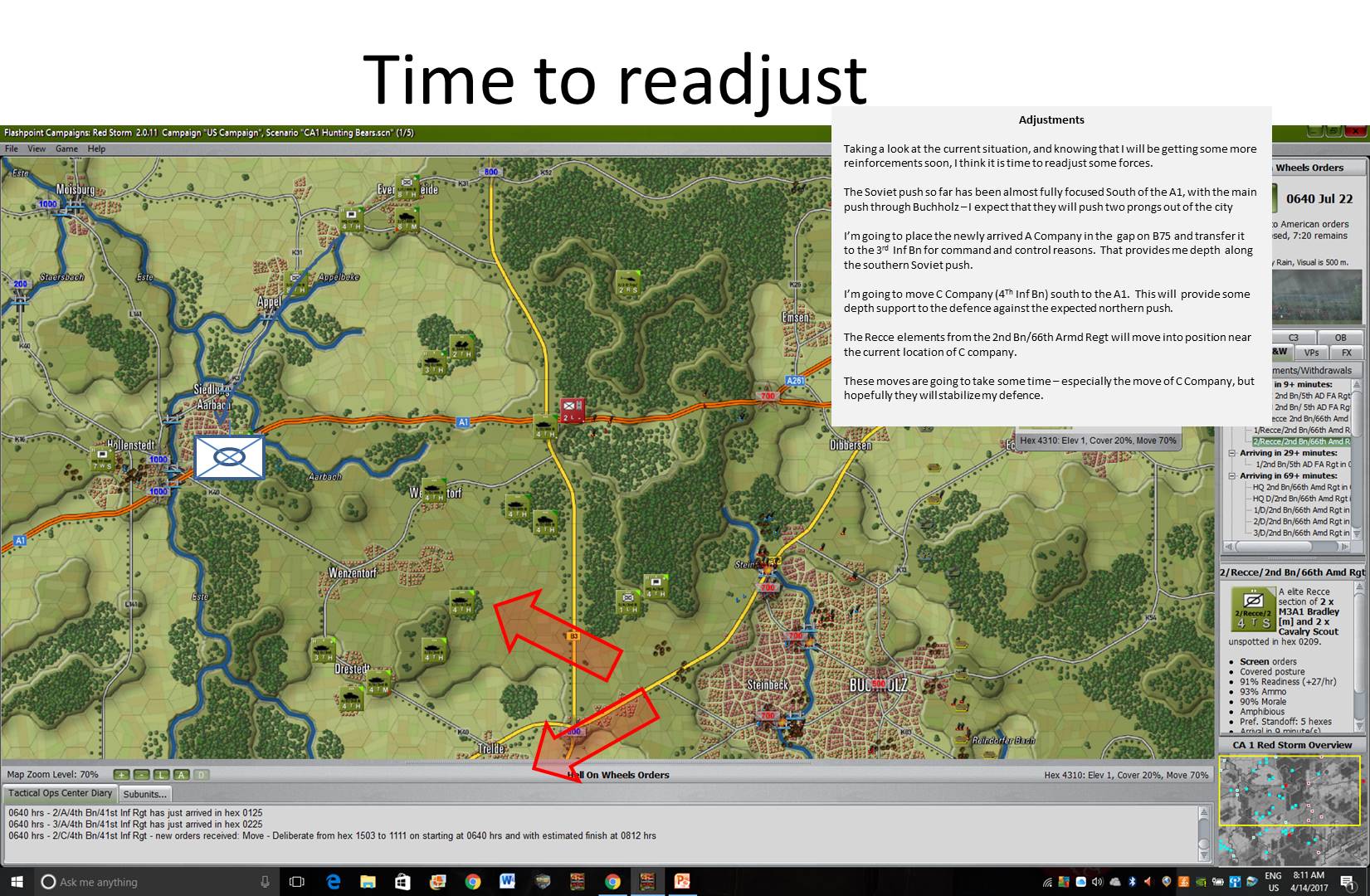Select 1/Recce/2nd Bn/66th Amd reinforcement row
Screen dimensions: 1370x896
pyautogui.click(x=1301, y=430)
